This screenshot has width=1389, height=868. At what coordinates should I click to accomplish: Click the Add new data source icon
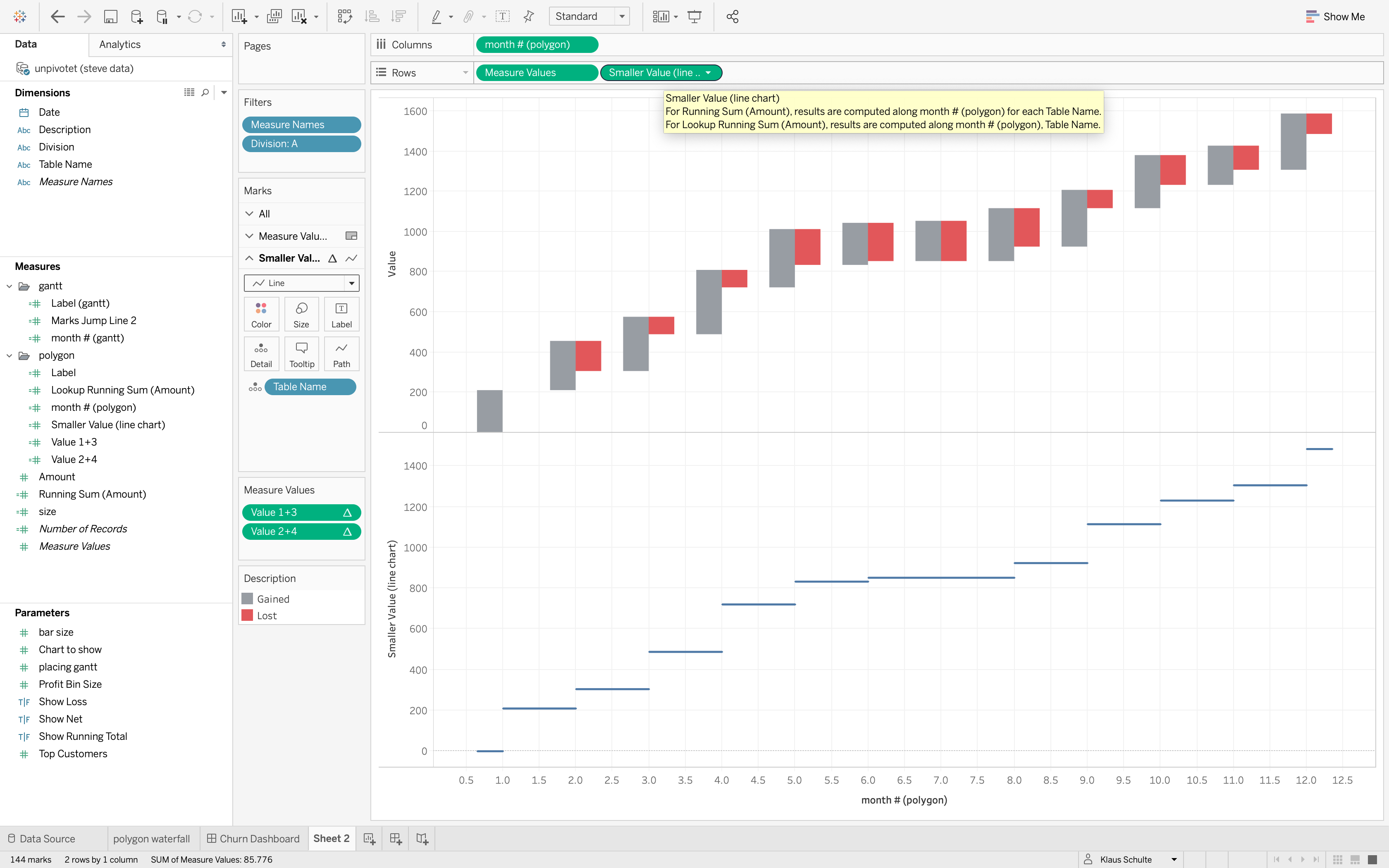coord(136,17)
